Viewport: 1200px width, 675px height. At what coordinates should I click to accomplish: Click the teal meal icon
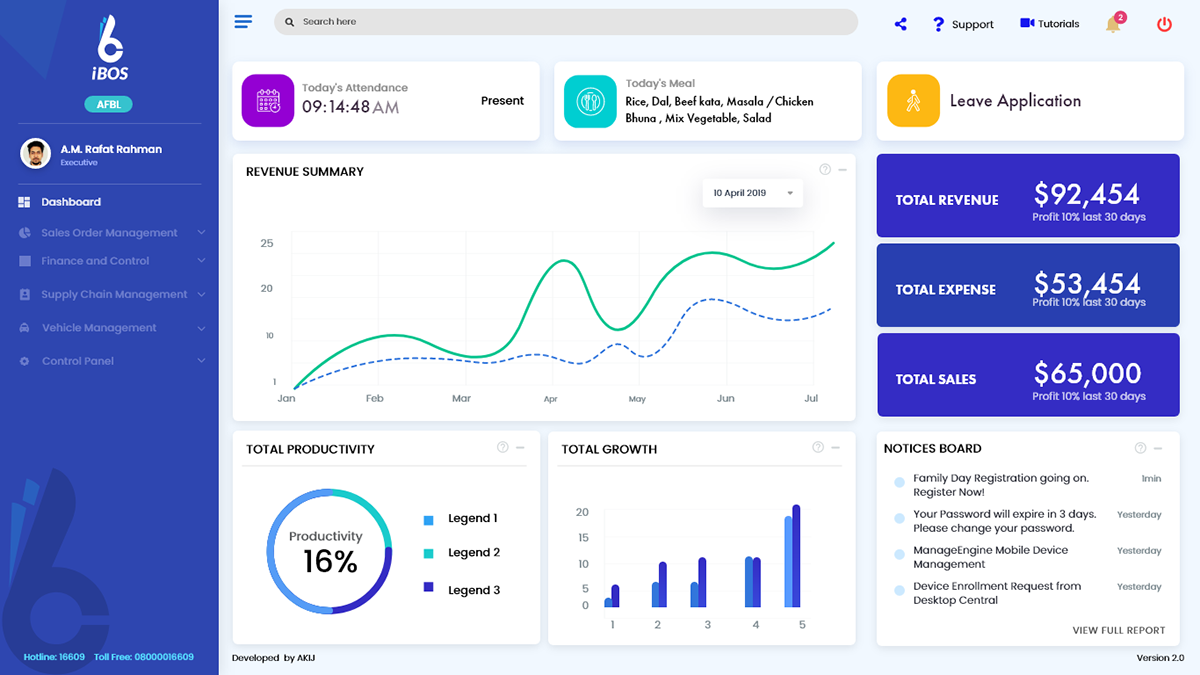tap(590, 101)
